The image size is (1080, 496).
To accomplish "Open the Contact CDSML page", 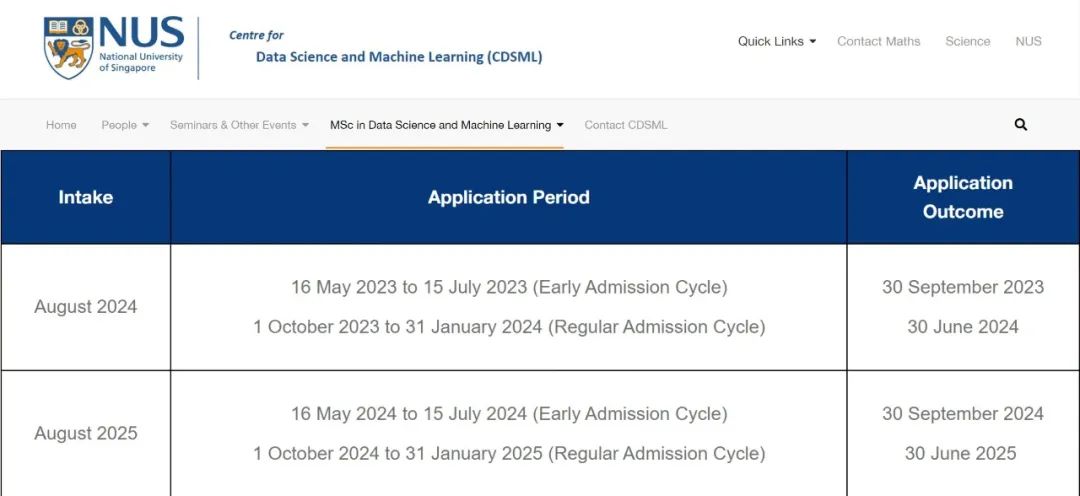I will point(625,125).
